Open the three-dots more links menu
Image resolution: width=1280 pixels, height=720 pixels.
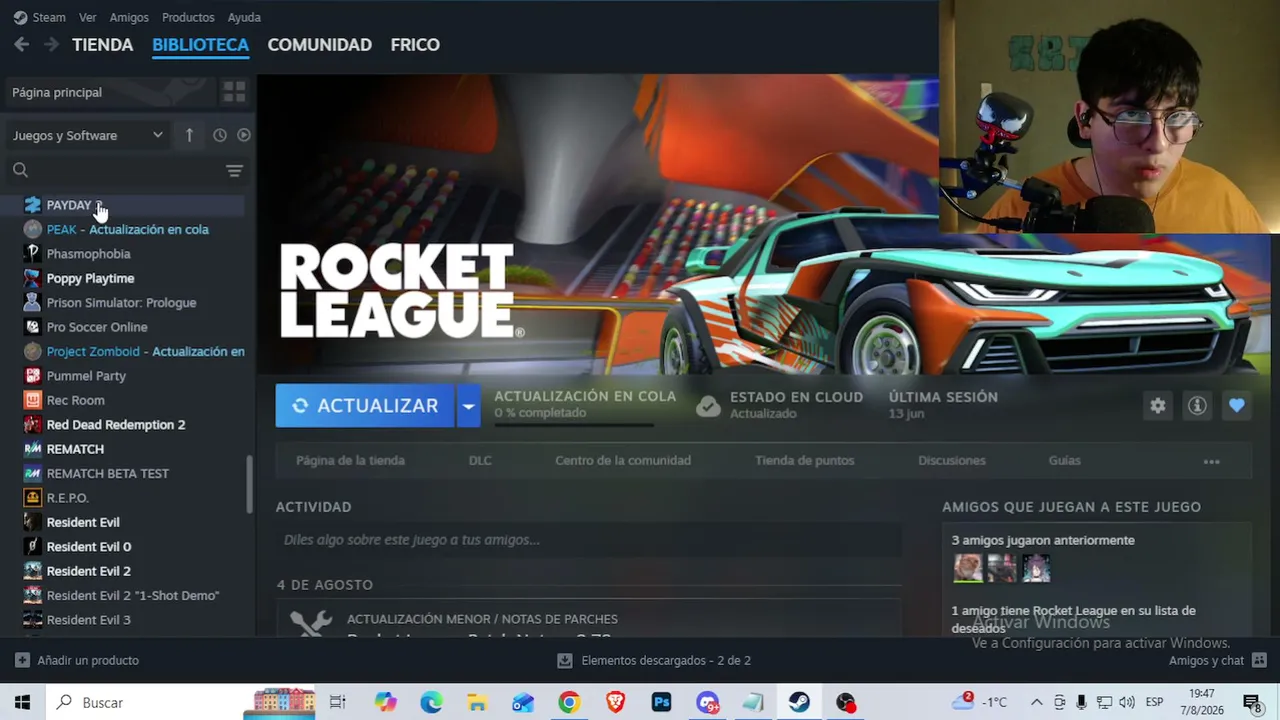pyautogui.click(x=1212, y=461)
